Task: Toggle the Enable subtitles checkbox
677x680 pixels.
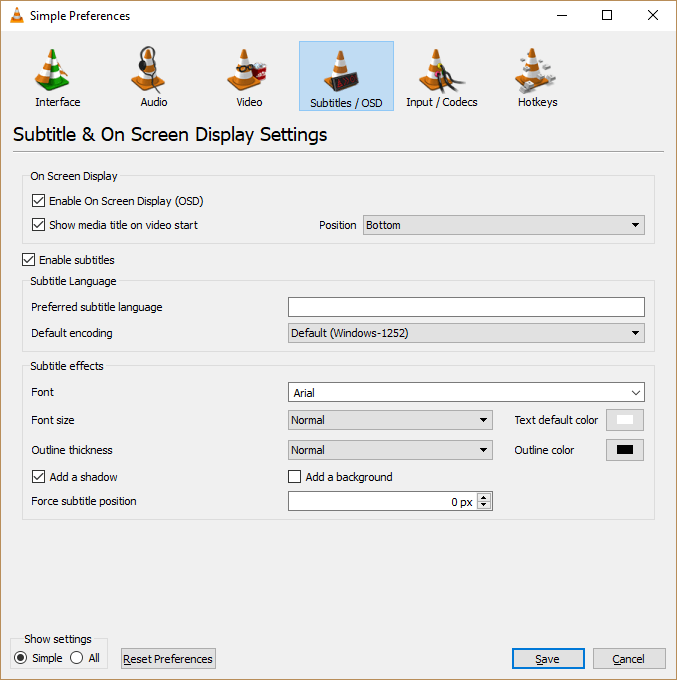Action: point(29,260)
